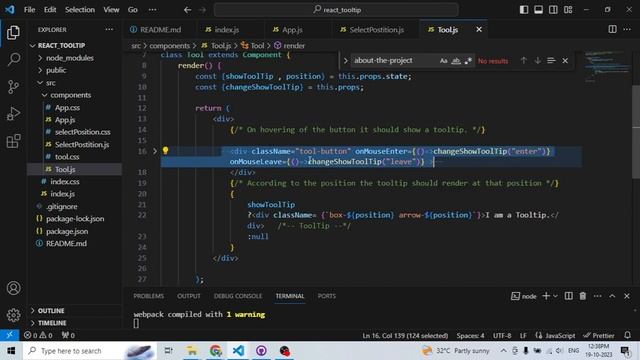Open the Run and Debug view
This screenshot has height=360, width=640.
13,114
